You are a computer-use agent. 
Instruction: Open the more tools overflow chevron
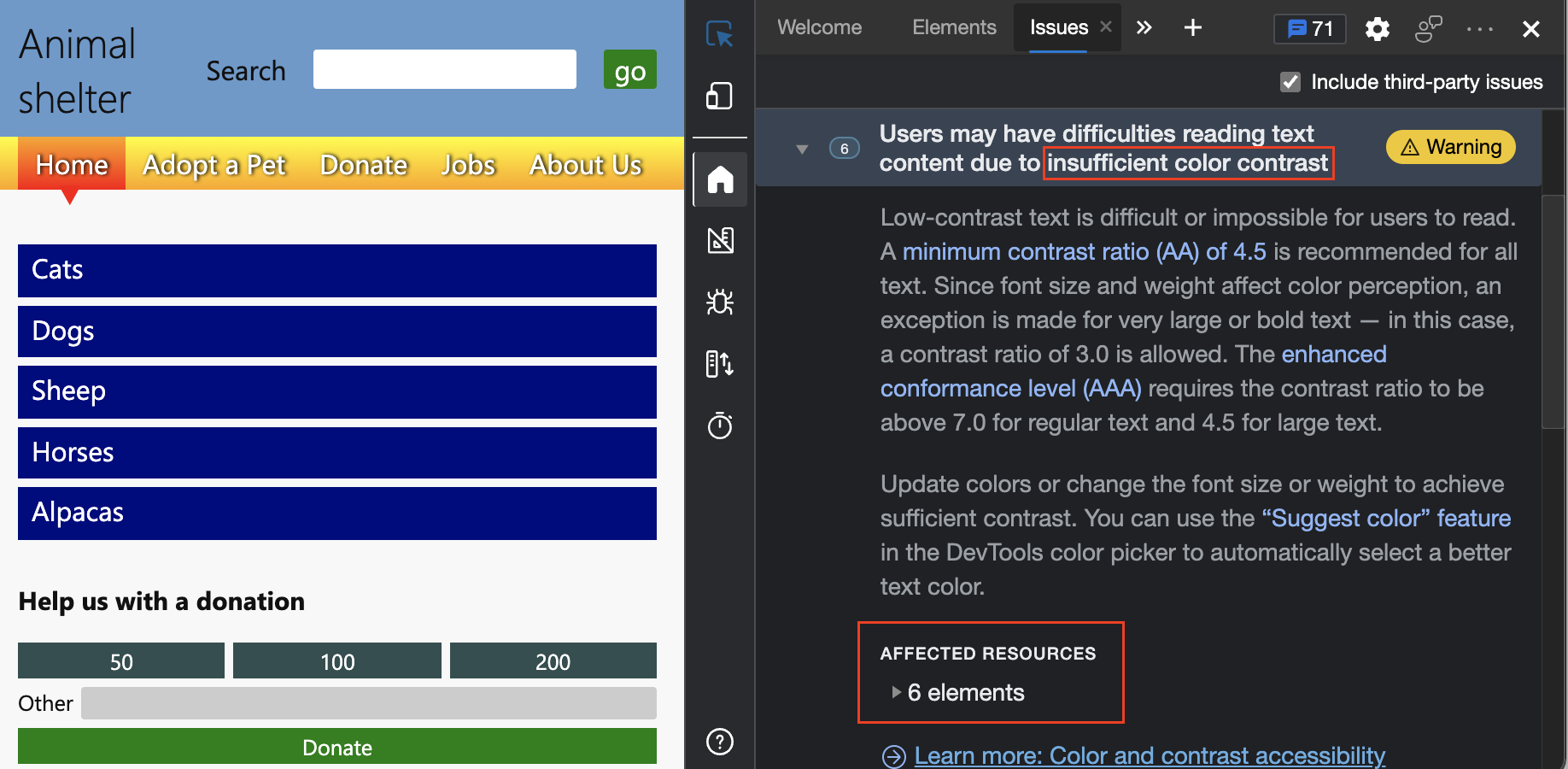click(1144, 27)
